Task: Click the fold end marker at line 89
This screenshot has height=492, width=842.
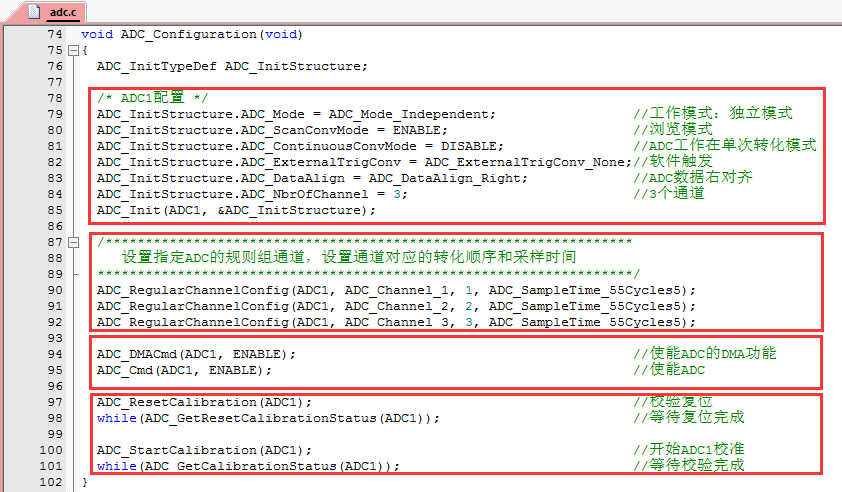Action: tap(73, 274)
